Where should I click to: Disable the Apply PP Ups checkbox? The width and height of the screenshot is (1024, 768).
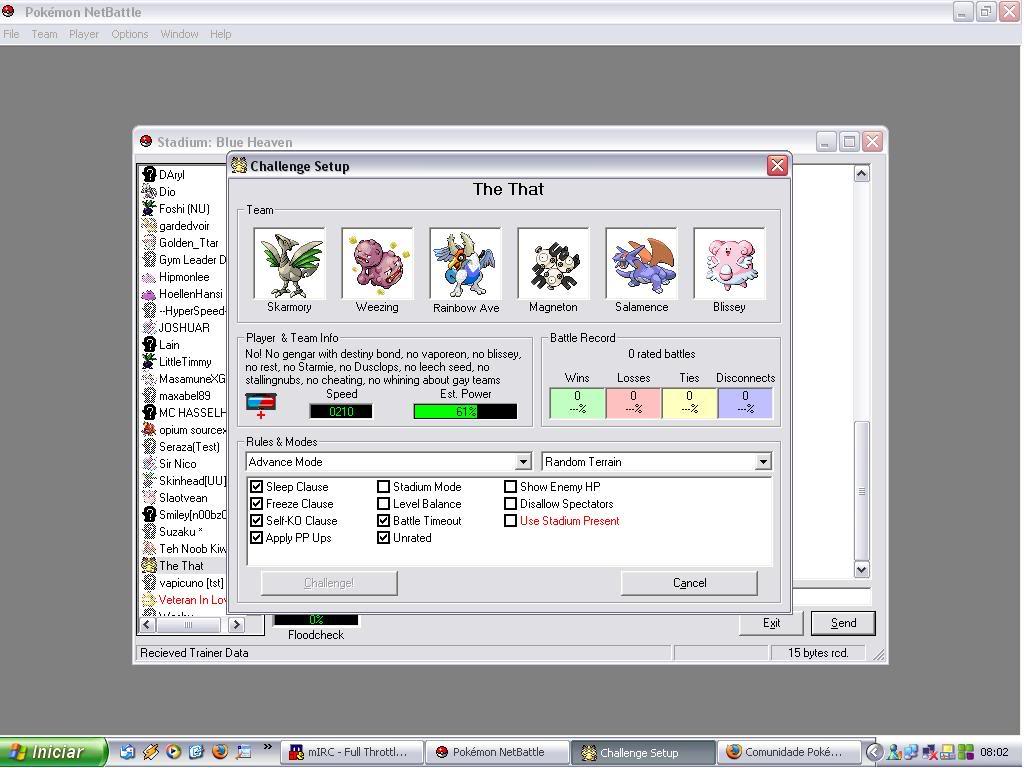257,537
